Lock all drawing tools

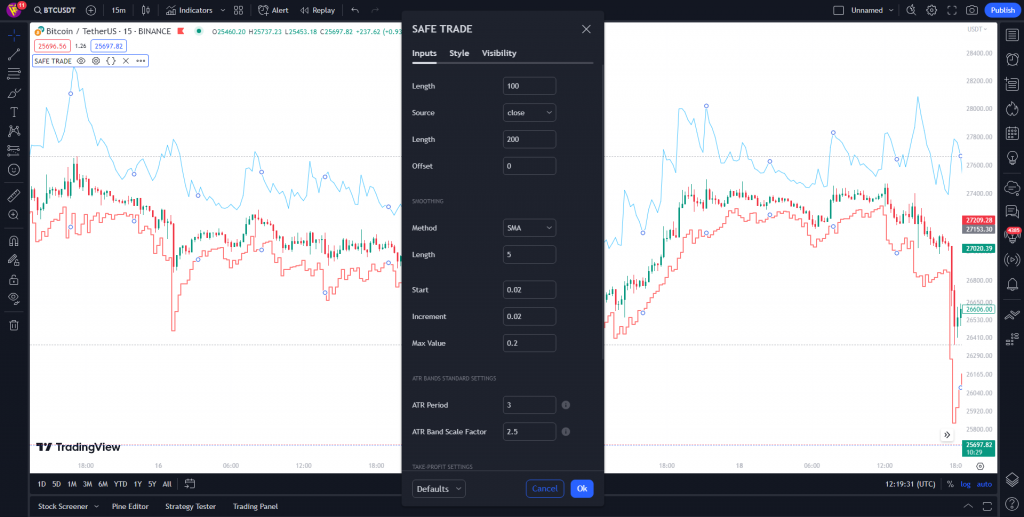coord(14,279)
